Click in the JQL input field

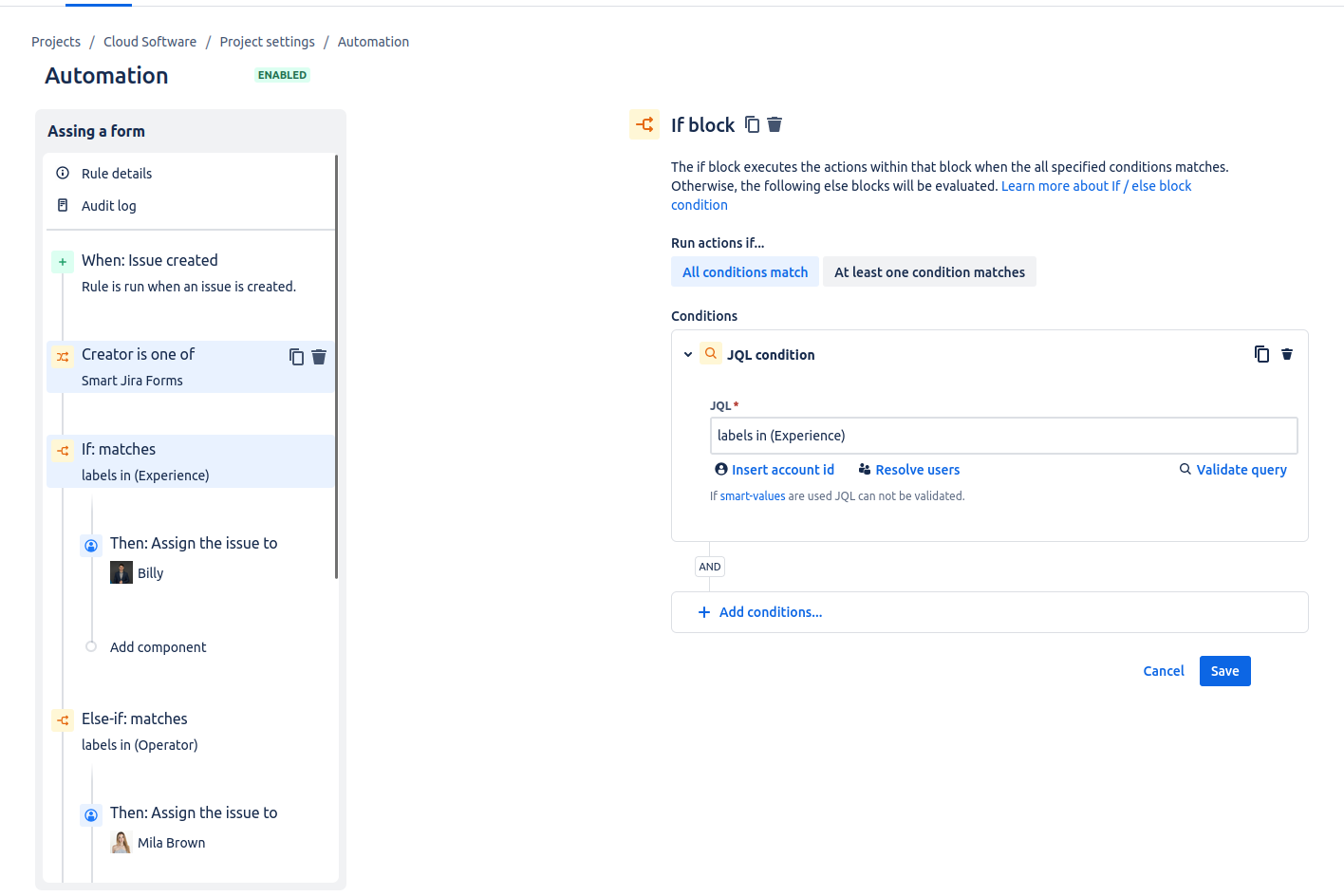[x=1002, y=436]
